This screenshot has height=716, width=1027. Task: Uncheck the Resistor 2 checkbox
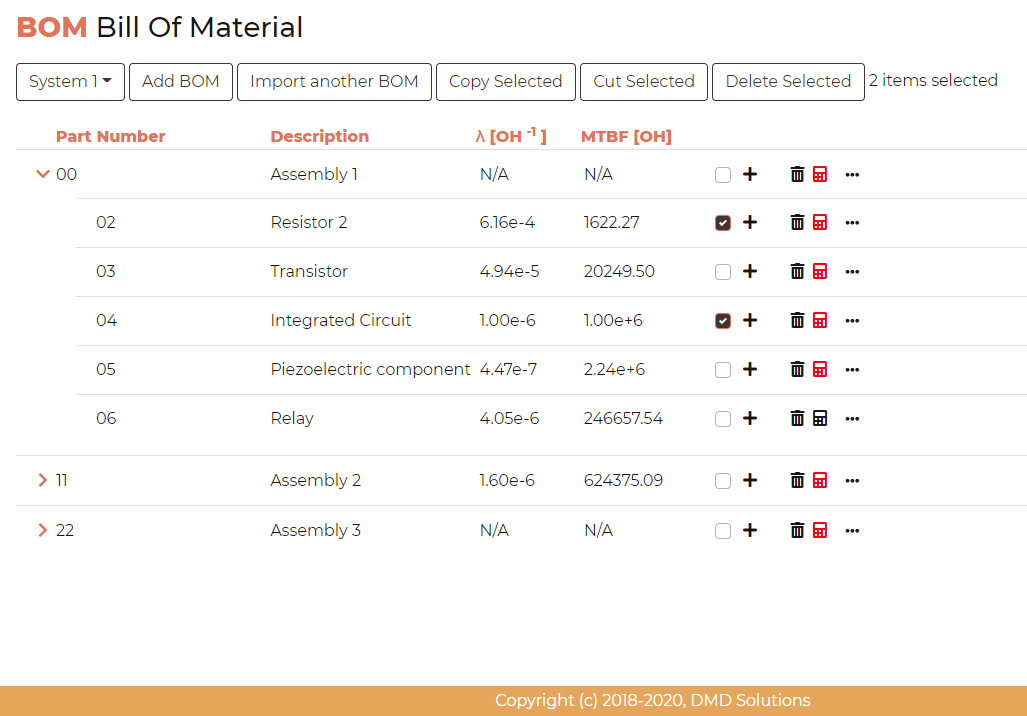click(x=723, y=223)
